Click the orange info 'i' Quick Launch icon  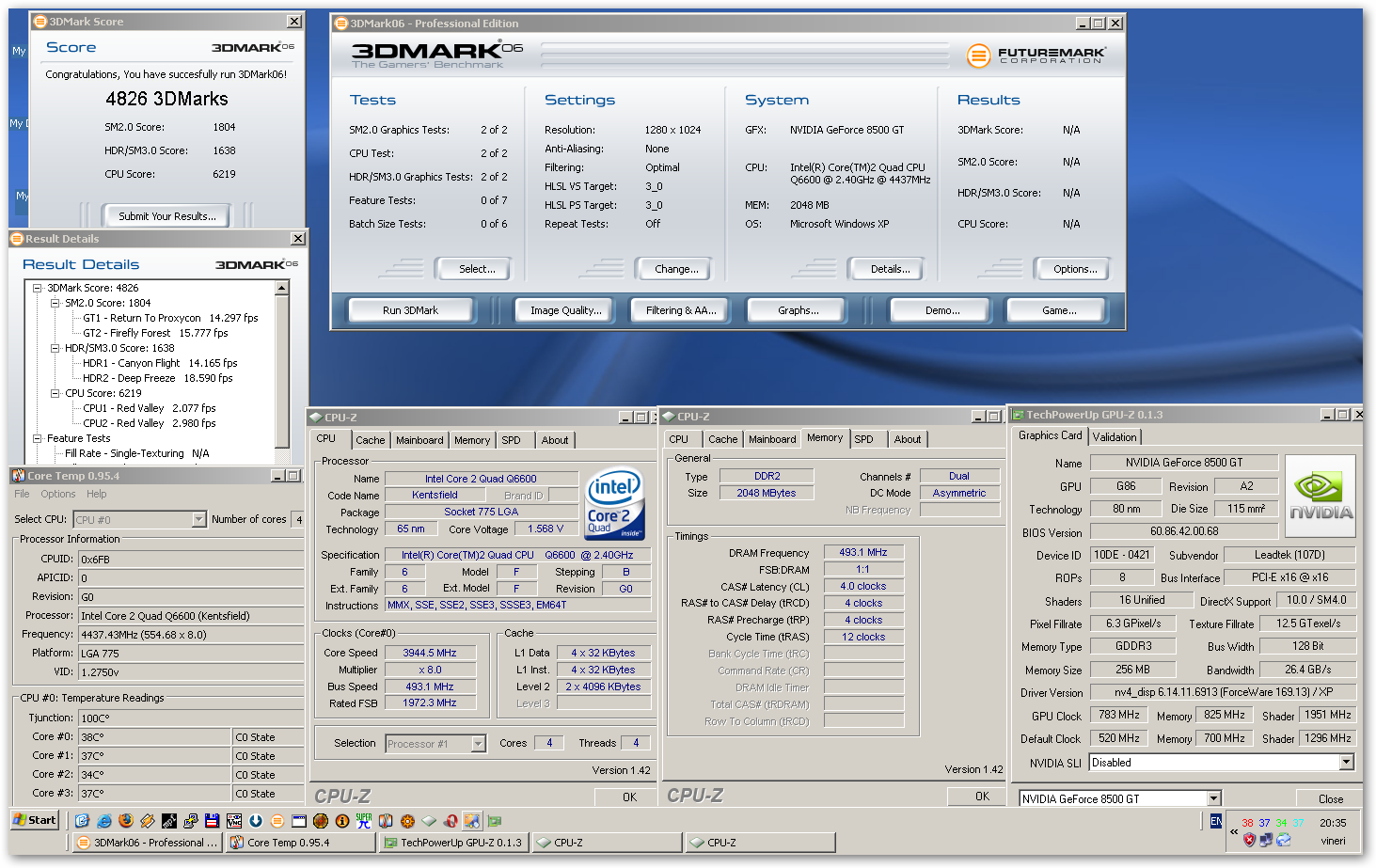pos(342,821)
